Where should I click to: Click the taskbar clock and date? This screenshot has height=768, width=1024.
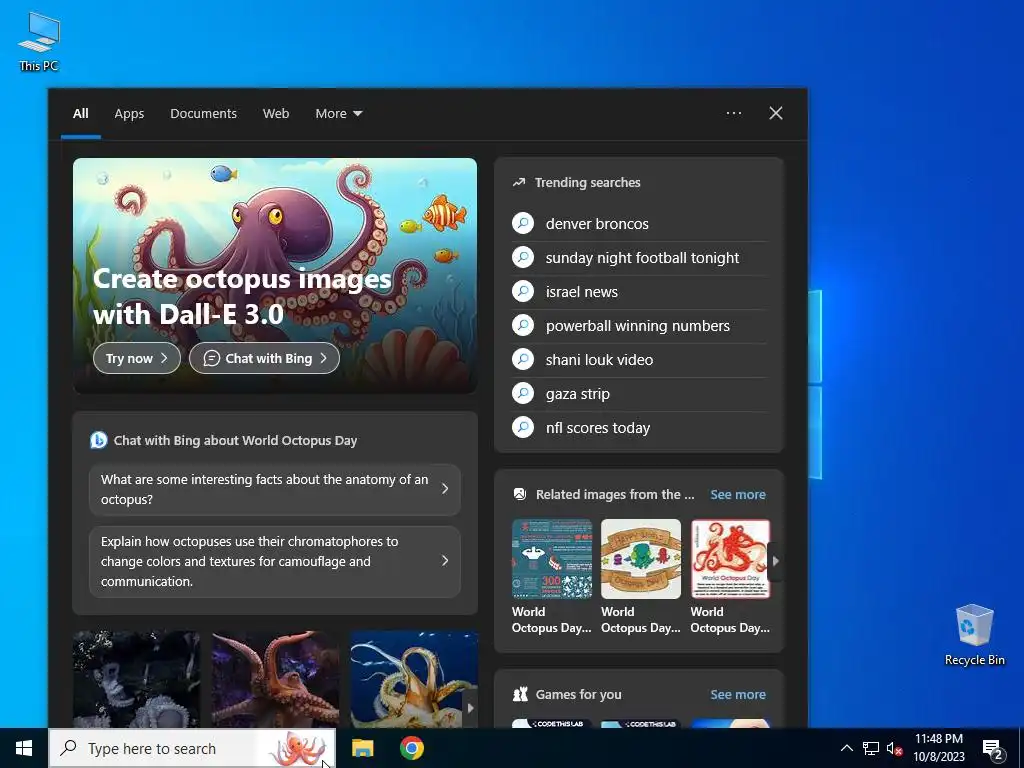[x=938, y=748]
